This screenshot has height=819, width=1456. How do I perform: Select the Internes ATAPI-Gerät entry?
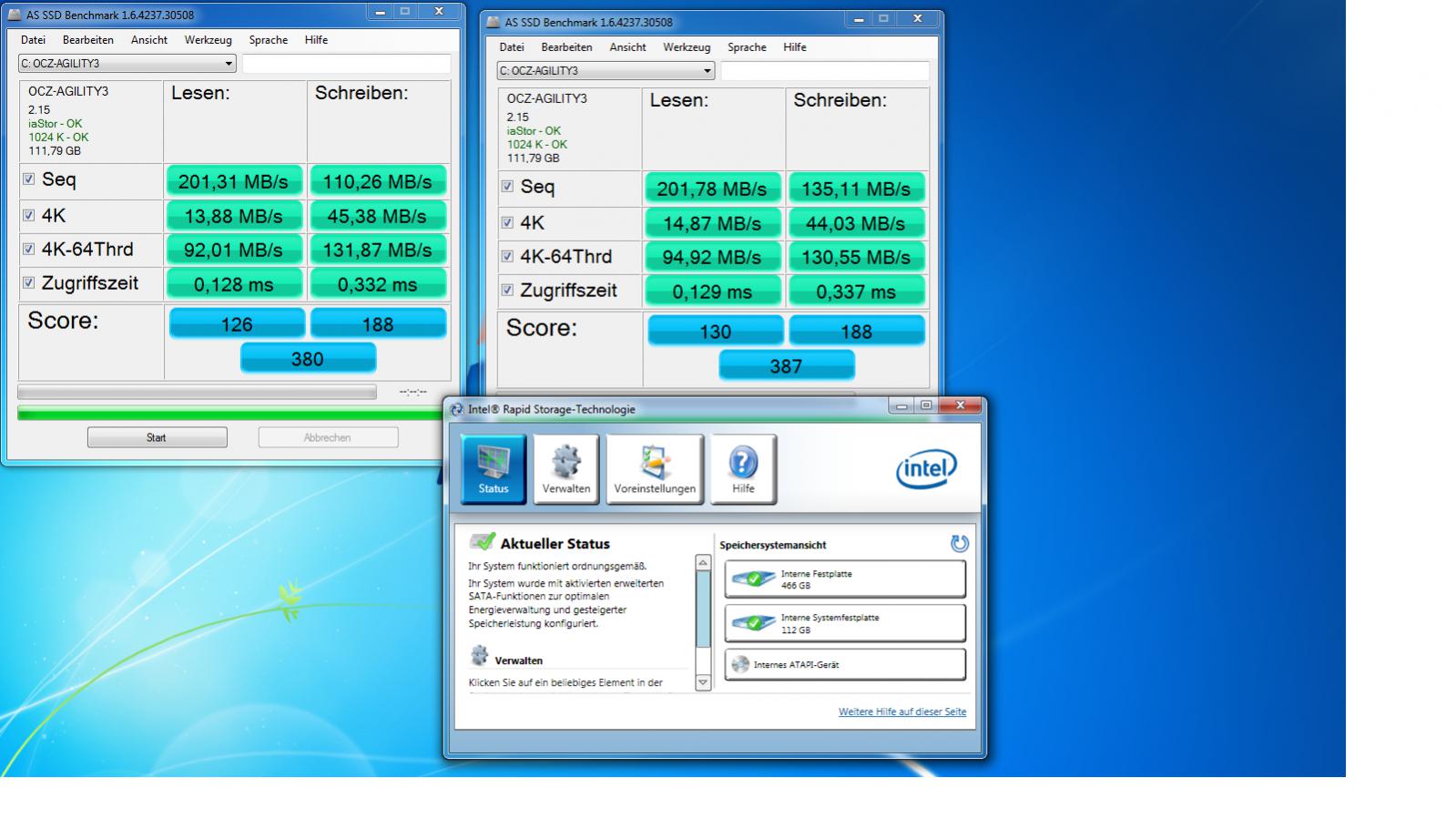point(845,664)
